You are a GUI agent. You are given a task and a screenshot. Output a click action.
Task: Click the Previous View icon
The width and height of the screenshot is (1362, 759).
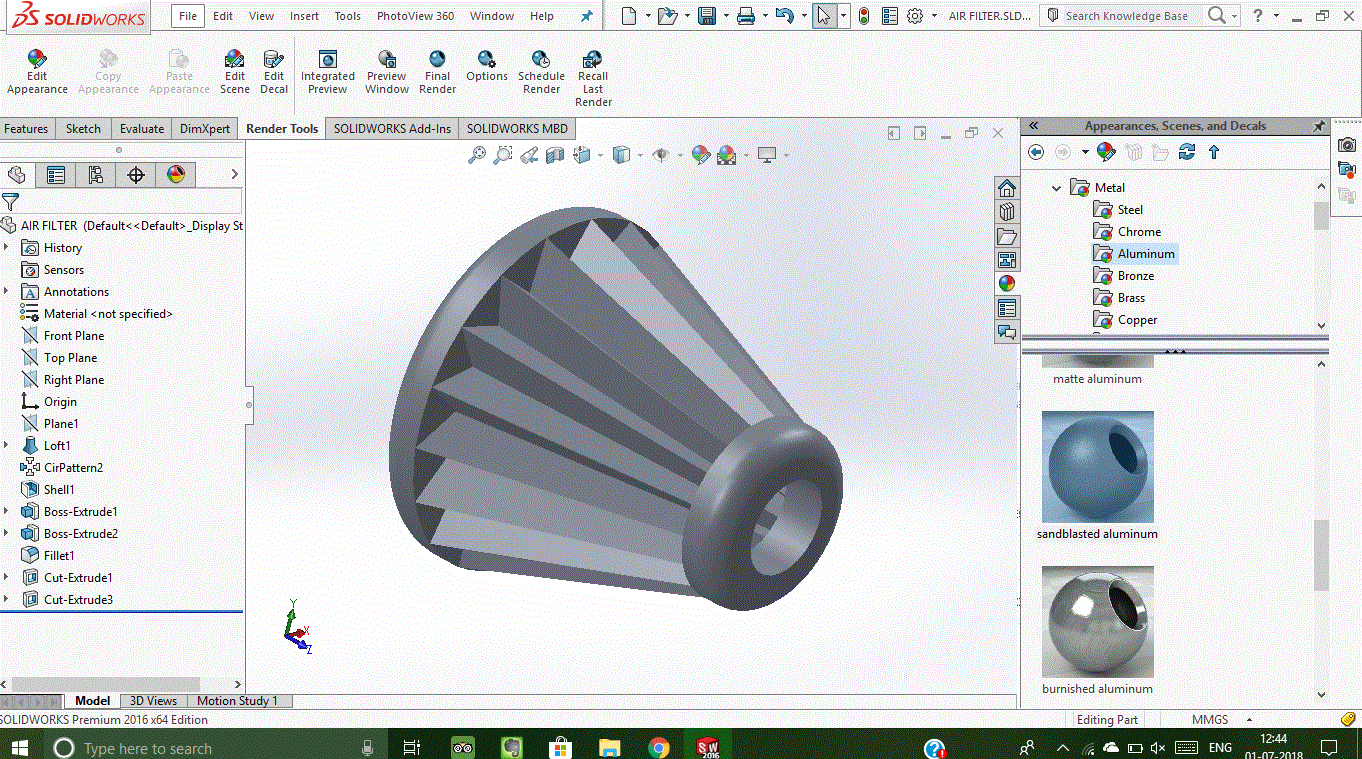pos(529,155)
